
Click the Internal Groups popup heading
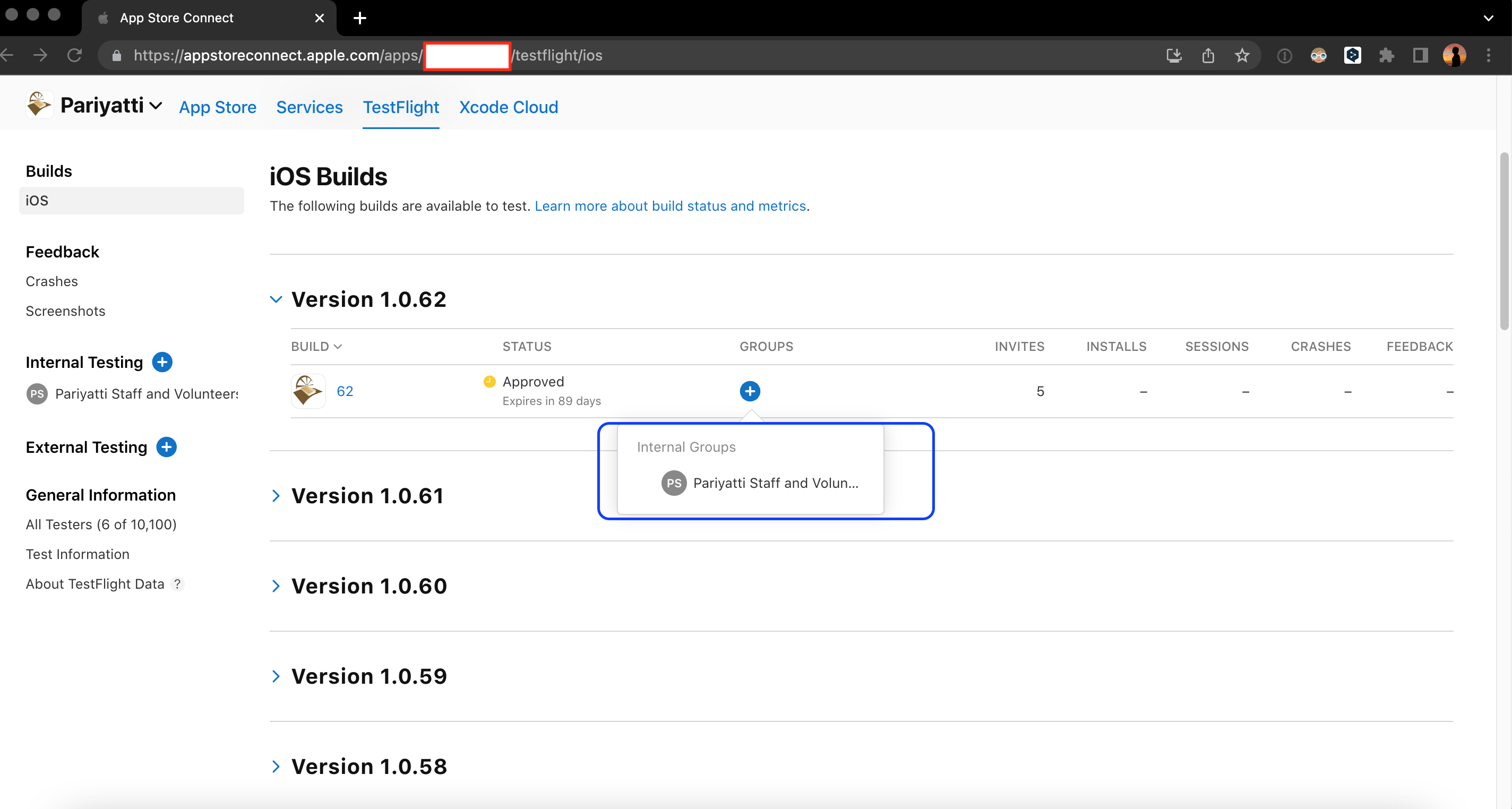686,447
